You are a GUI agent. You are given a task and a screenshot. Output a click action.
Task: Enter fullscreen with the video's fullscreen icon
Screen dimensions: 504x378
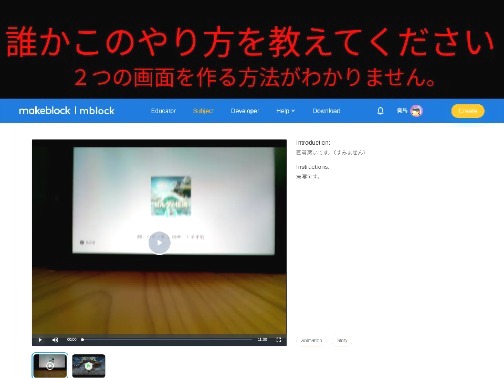(279, 340)
